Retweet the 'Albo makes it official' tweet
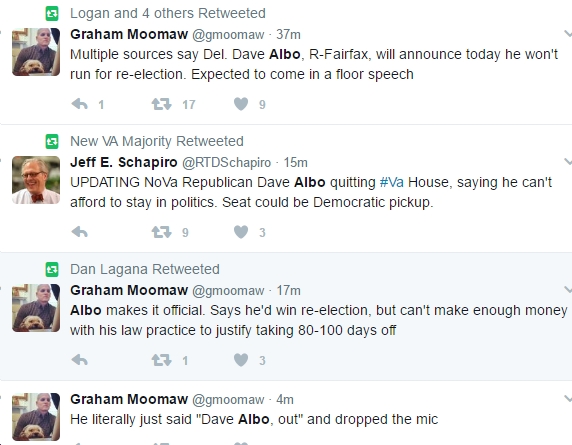572x445 pixels. pyautogui.click(x=161, y=360)
